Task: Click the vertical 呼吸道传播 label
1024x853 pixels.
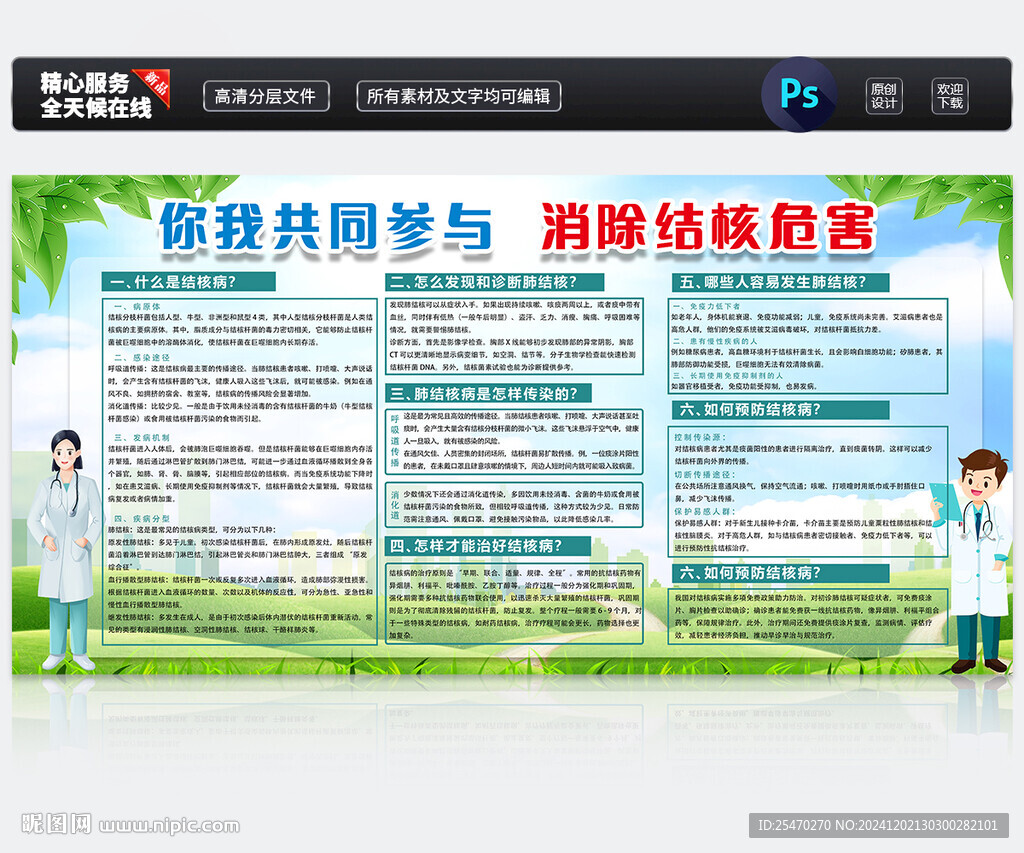Action: (x=394, y=441)
